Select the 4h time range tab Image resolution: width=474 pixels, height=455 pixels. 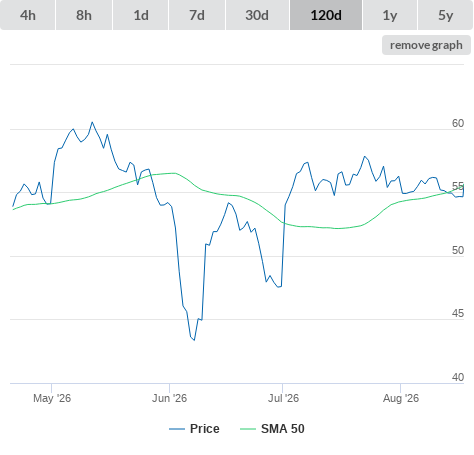[28, 15]
